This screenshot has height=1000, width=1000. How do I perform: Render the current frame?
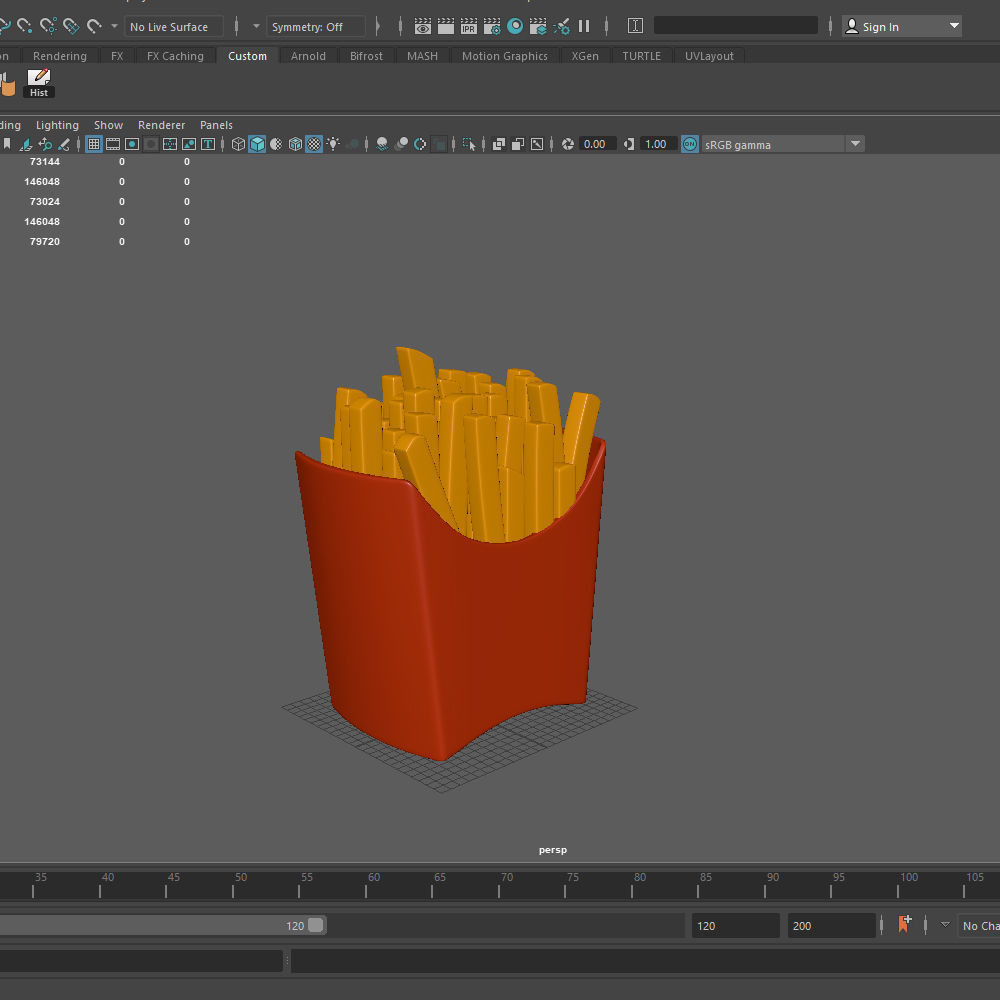click(445, 26)
